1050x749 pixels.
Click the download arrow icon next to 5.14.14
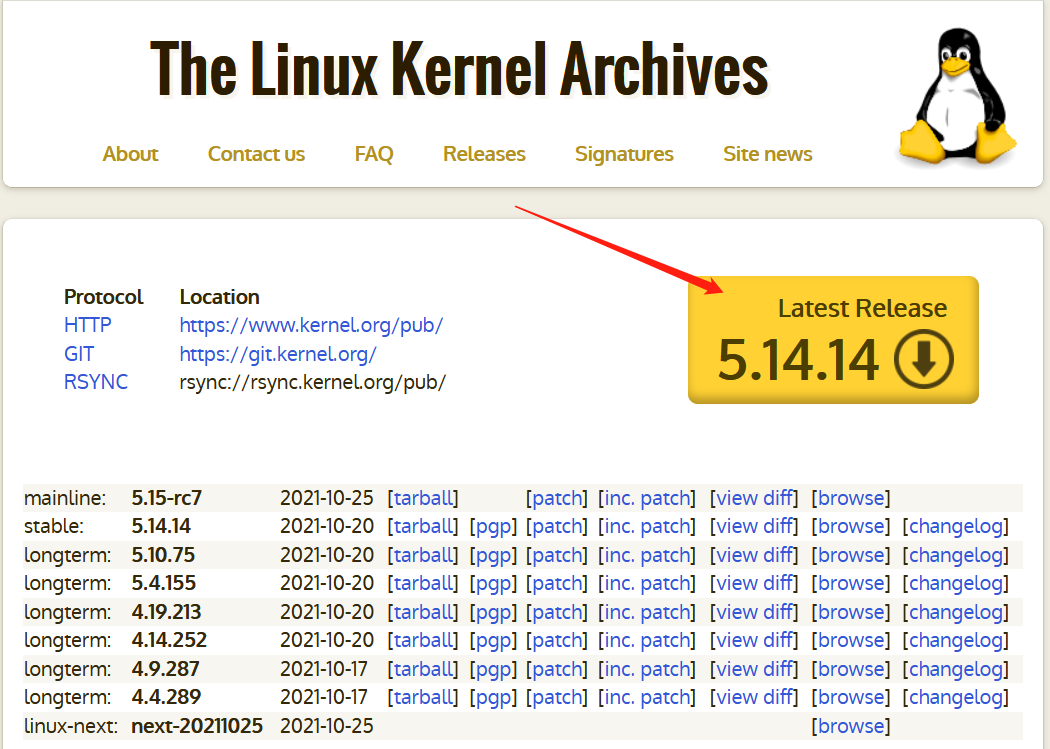click(x=923, y=360)
